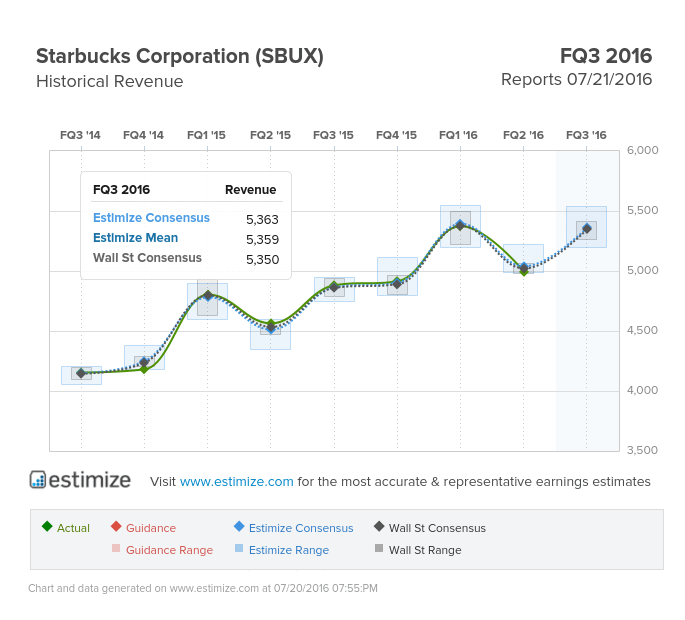This screenshot has height=620, width=685.
Task: Toggle the Wall St Range legend label
Action: pos(425,550)
